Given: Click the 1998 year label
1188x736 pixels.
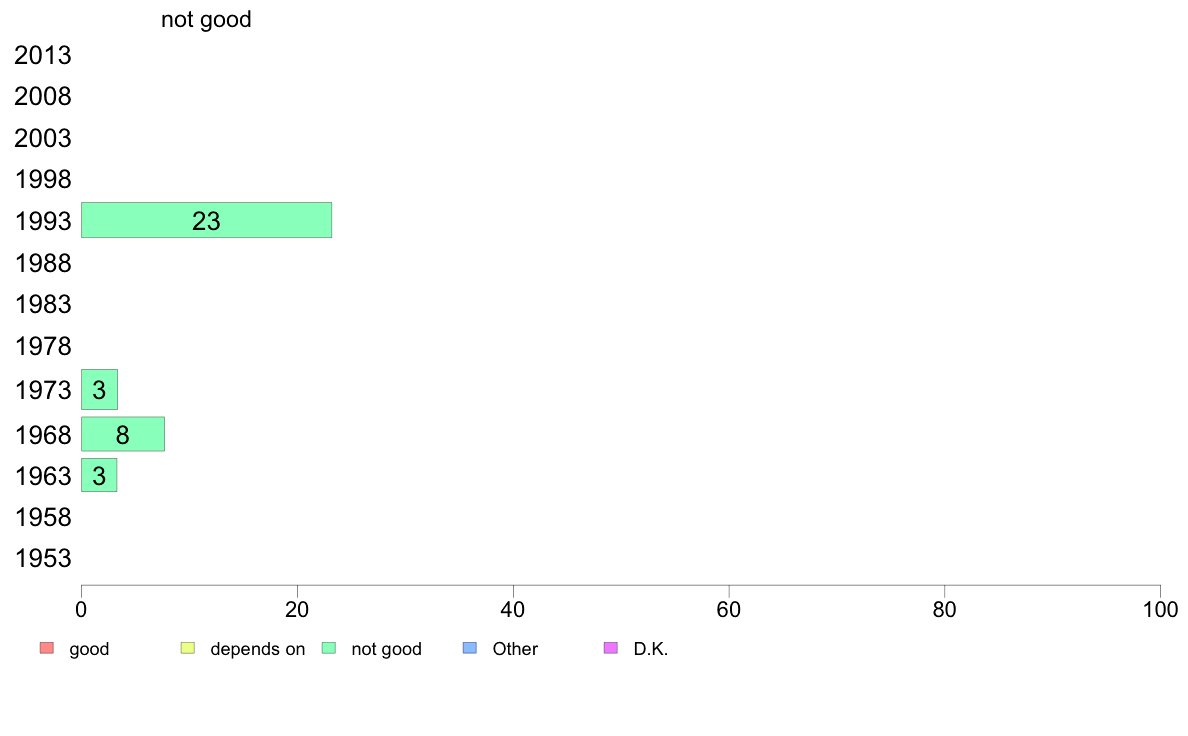Looking at the screenshot, I should 43,180.
